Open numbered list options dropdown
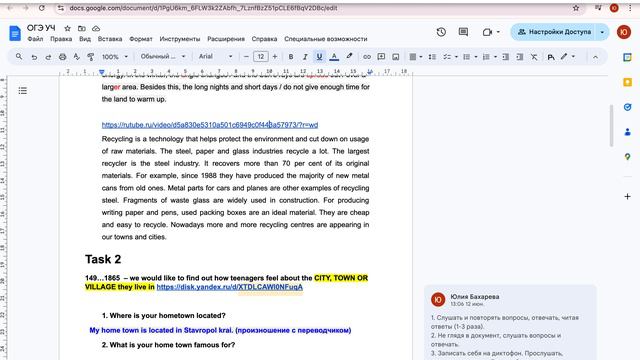 (490, 57)
